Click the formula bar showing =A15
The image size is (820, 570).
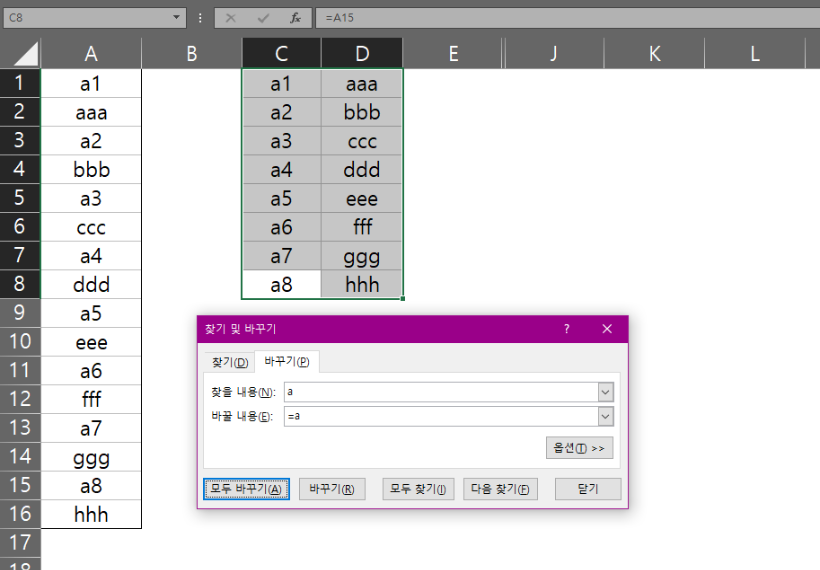[x=567, y=18]
